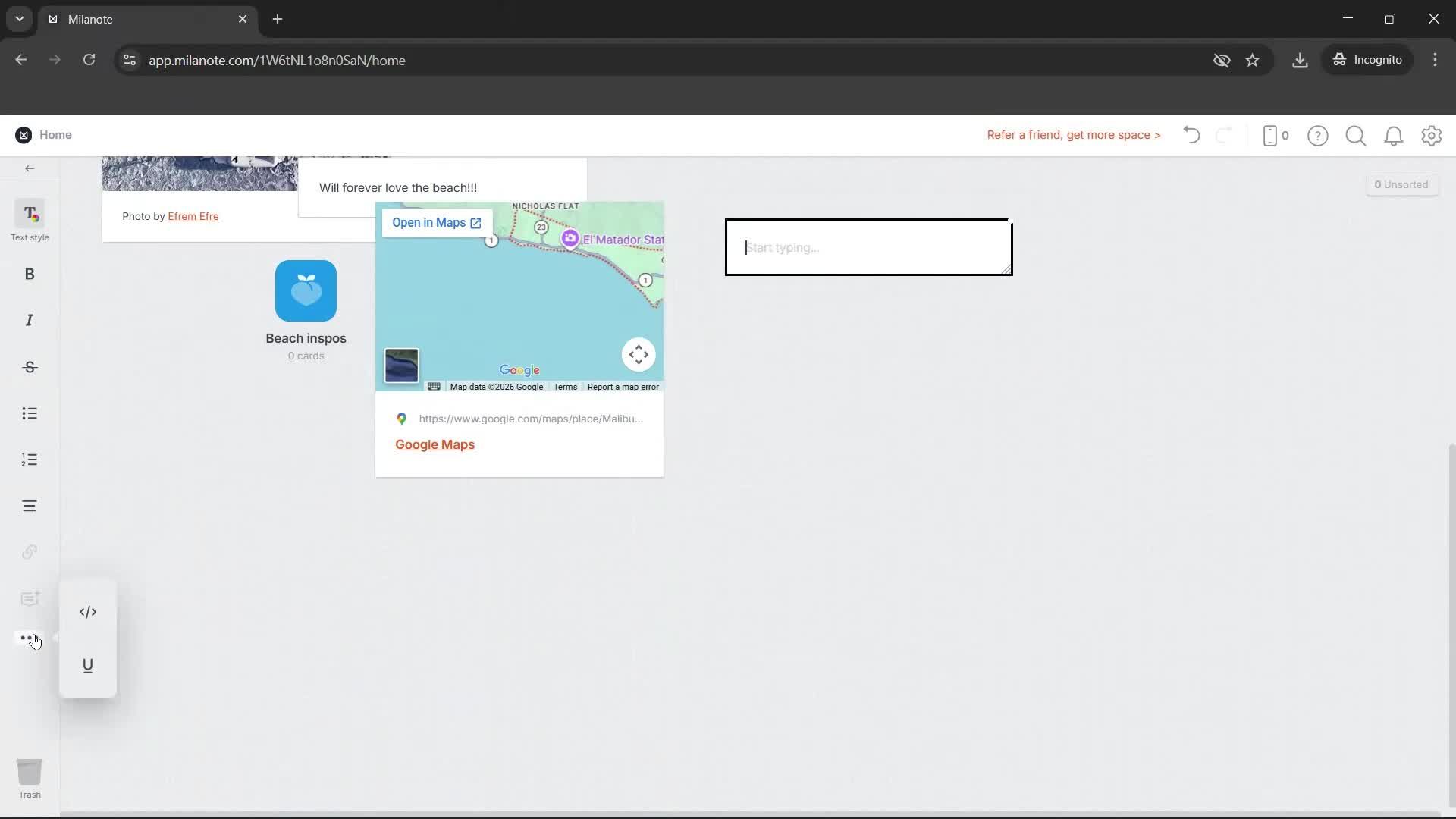Open Milanote search with the magnifier icon
This screenshot has height=819, width=1456.
(1355, 135)
